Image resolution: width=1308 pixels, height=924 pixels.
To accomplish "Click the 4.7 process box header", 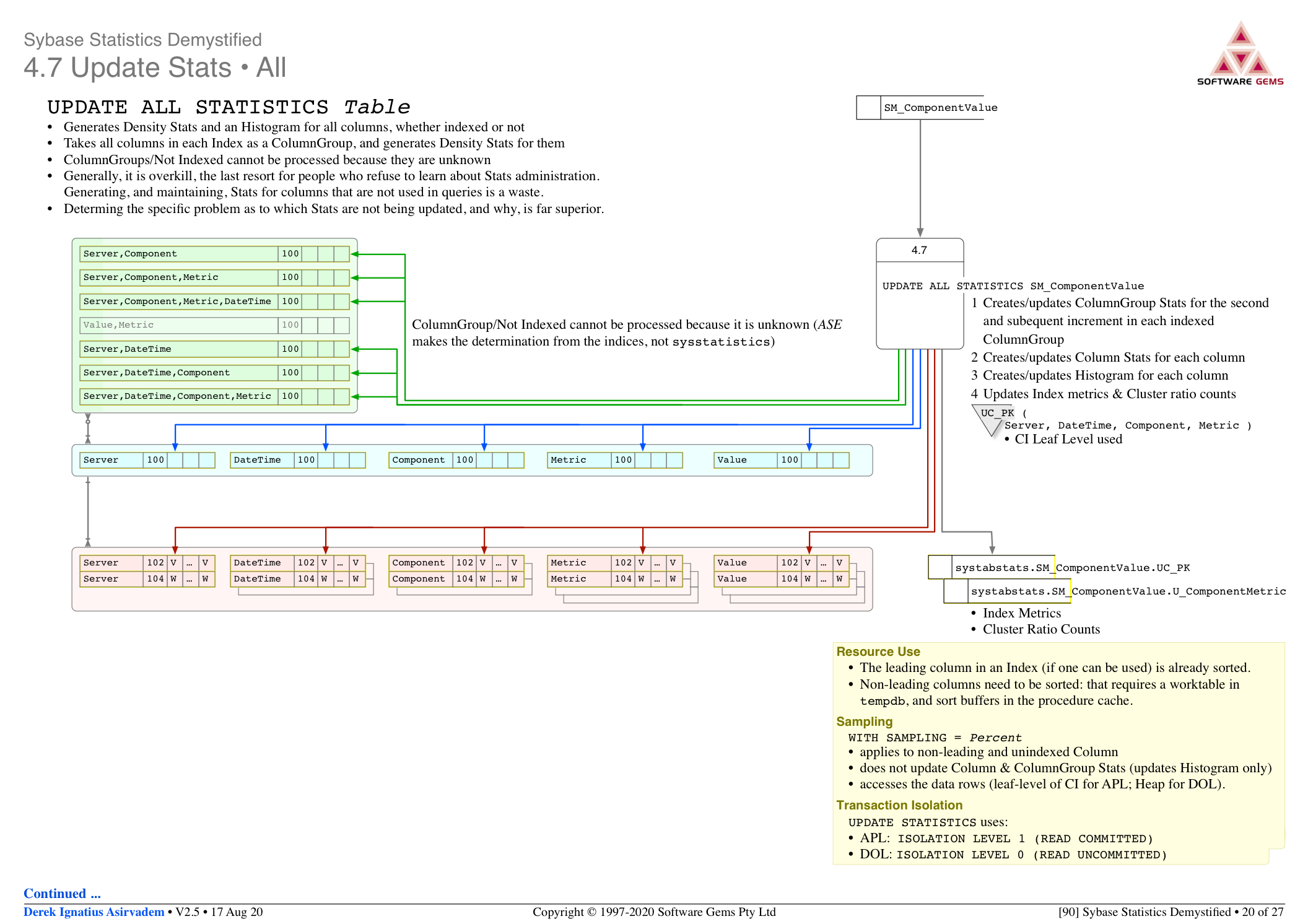I will click(920, 250).
